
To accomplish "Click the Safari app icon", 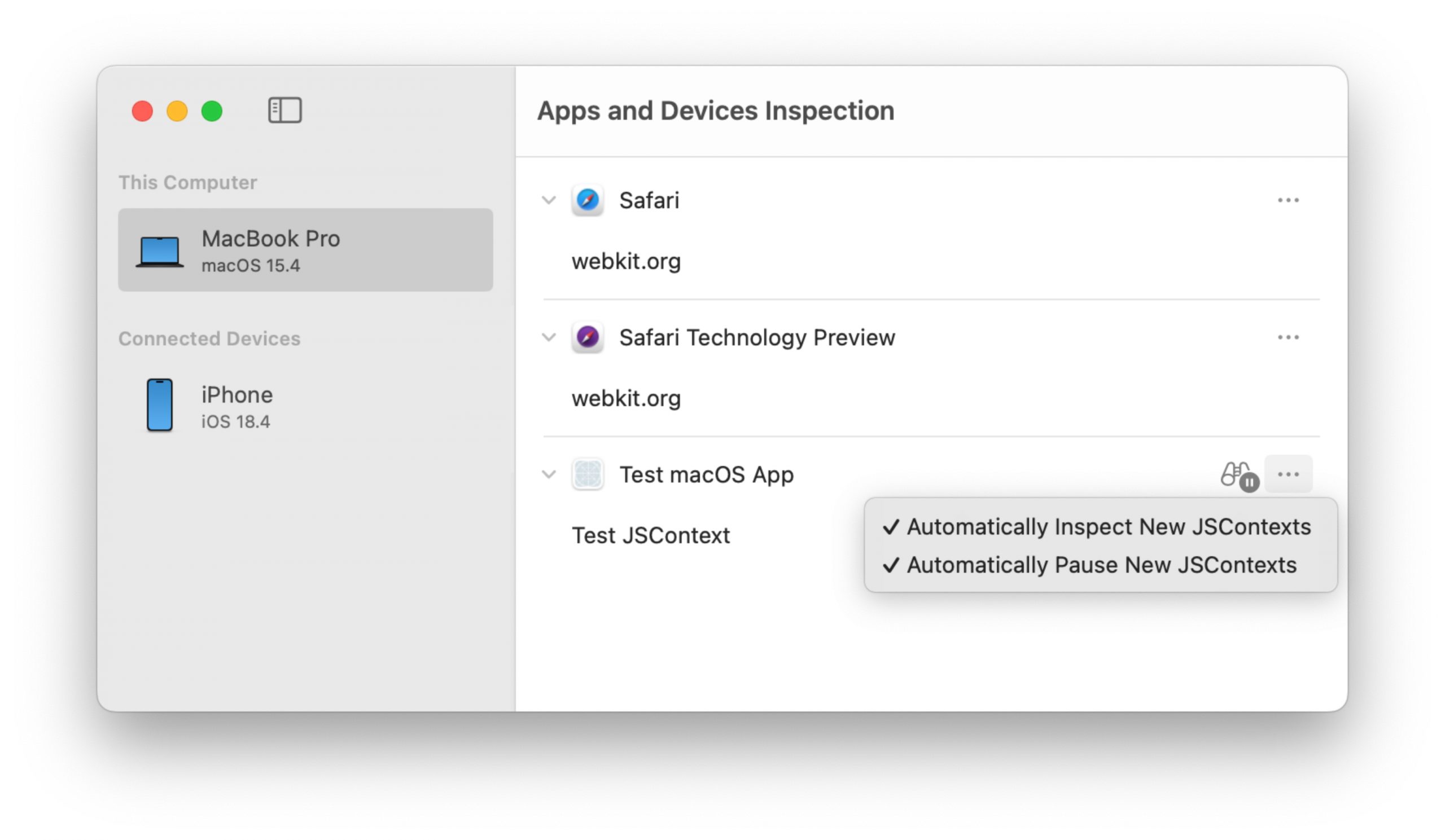I will [587, 200].
